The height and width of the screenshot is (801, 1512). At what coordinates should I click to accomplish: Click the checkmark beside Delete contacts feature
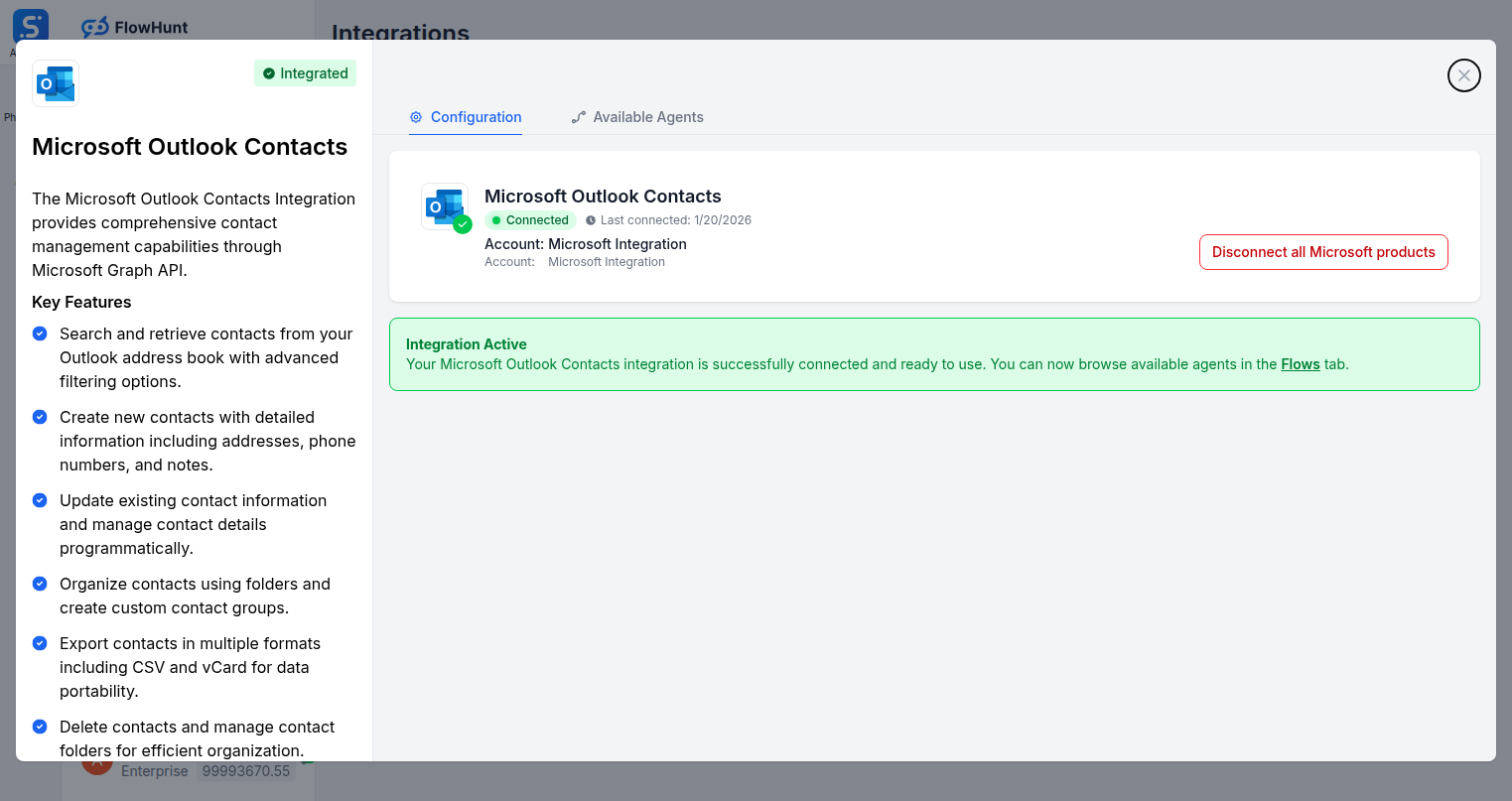(39, 727)
